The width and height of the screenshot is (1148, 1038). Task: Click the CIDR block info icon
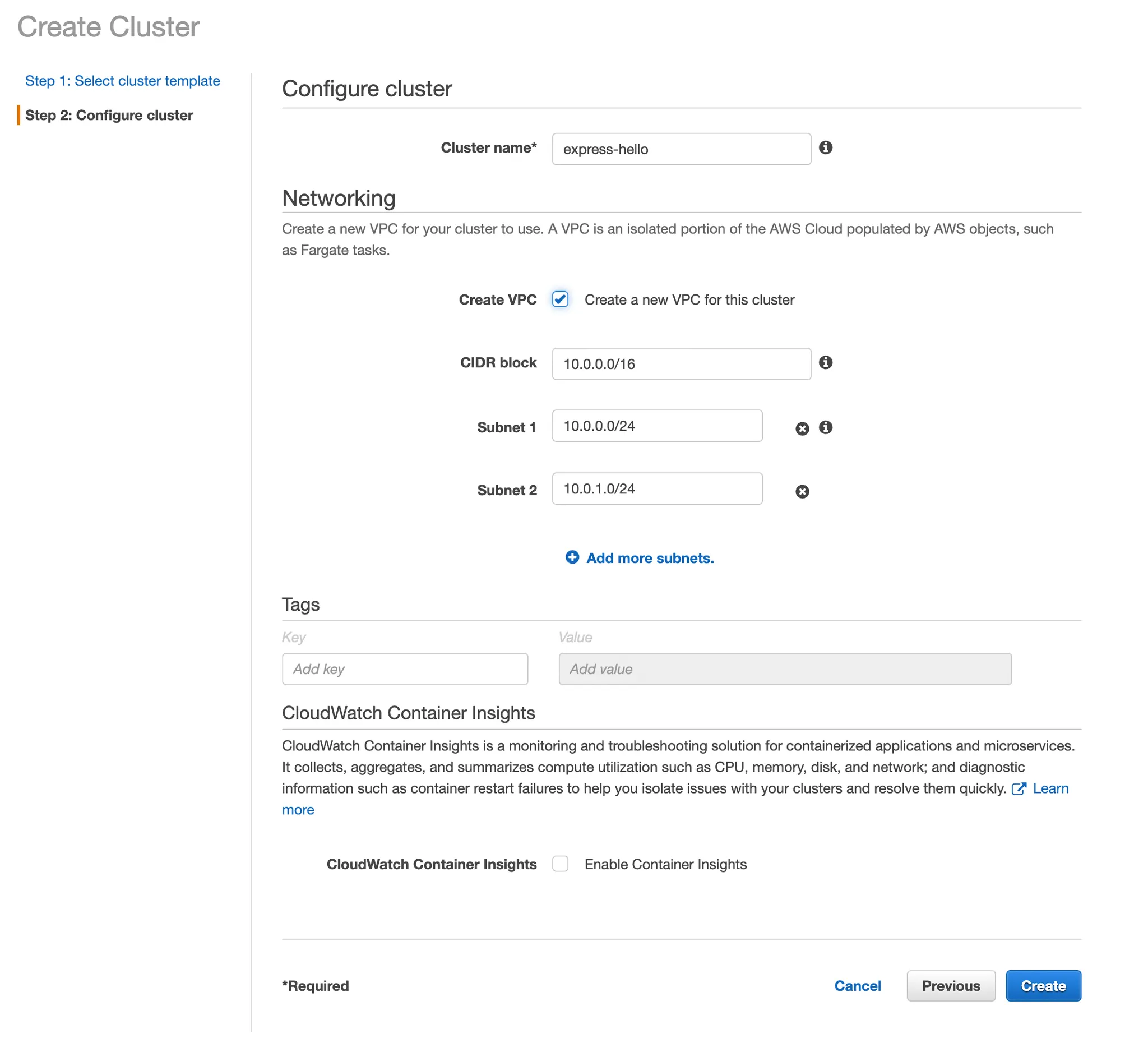(x=825, y=362)
